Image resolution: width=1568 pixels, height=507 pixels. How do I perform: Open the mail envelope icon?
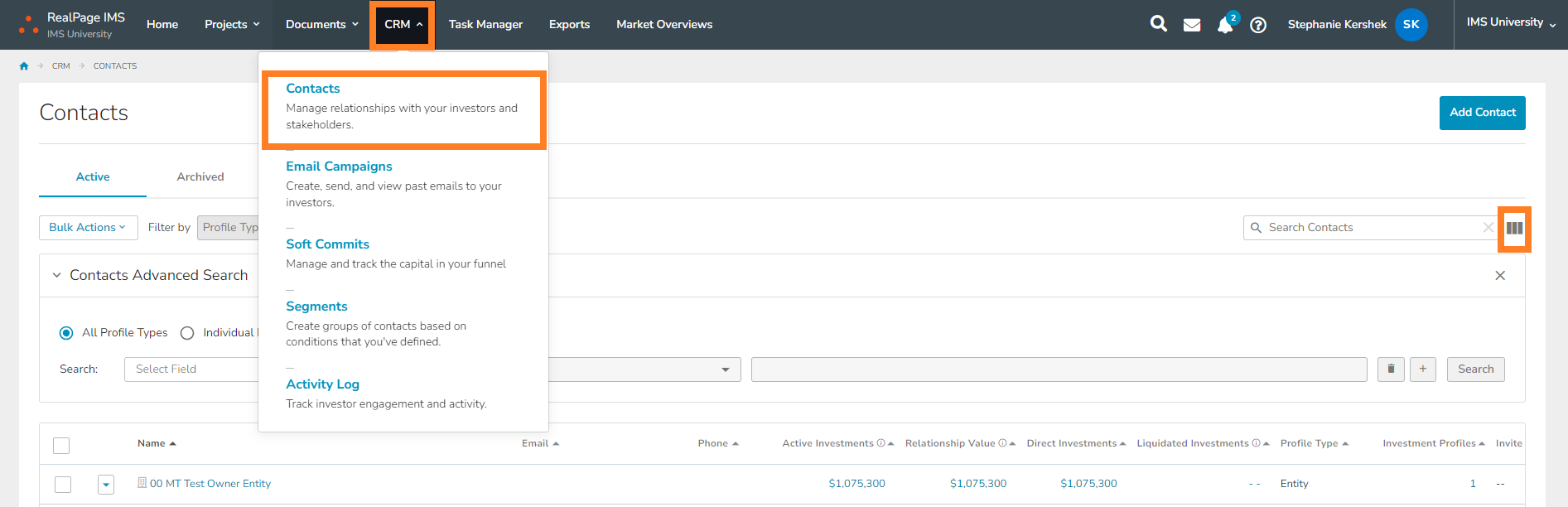1192,25
